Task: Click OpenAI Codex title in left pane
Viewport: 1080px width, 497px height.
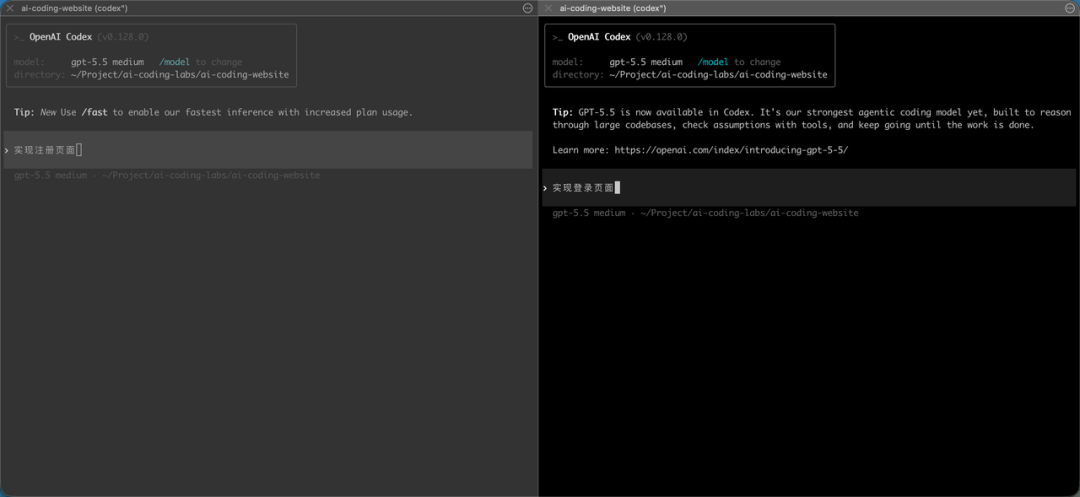Action: (61, 37)
